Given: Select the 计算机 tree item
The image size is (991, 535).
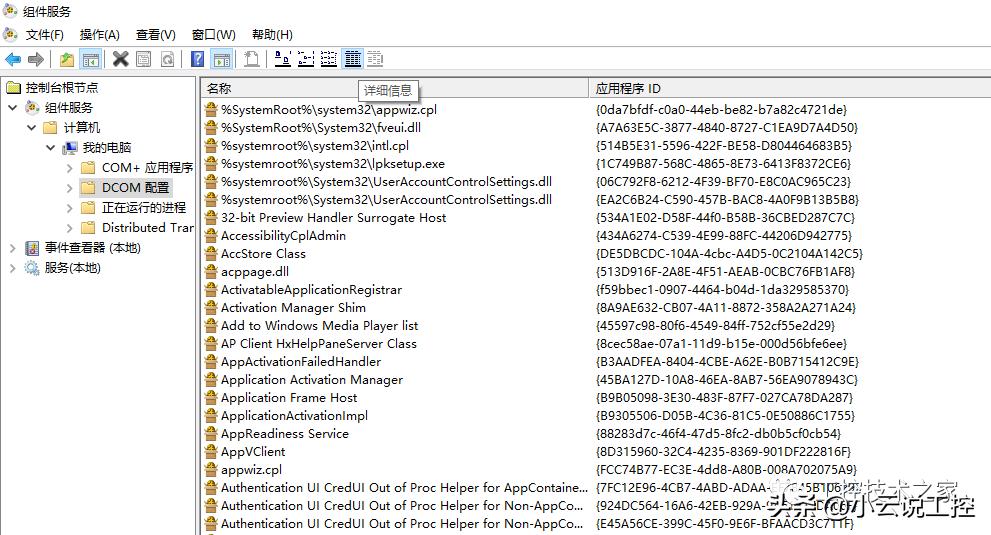Looking at the screenshot, I should click(82, 128).
